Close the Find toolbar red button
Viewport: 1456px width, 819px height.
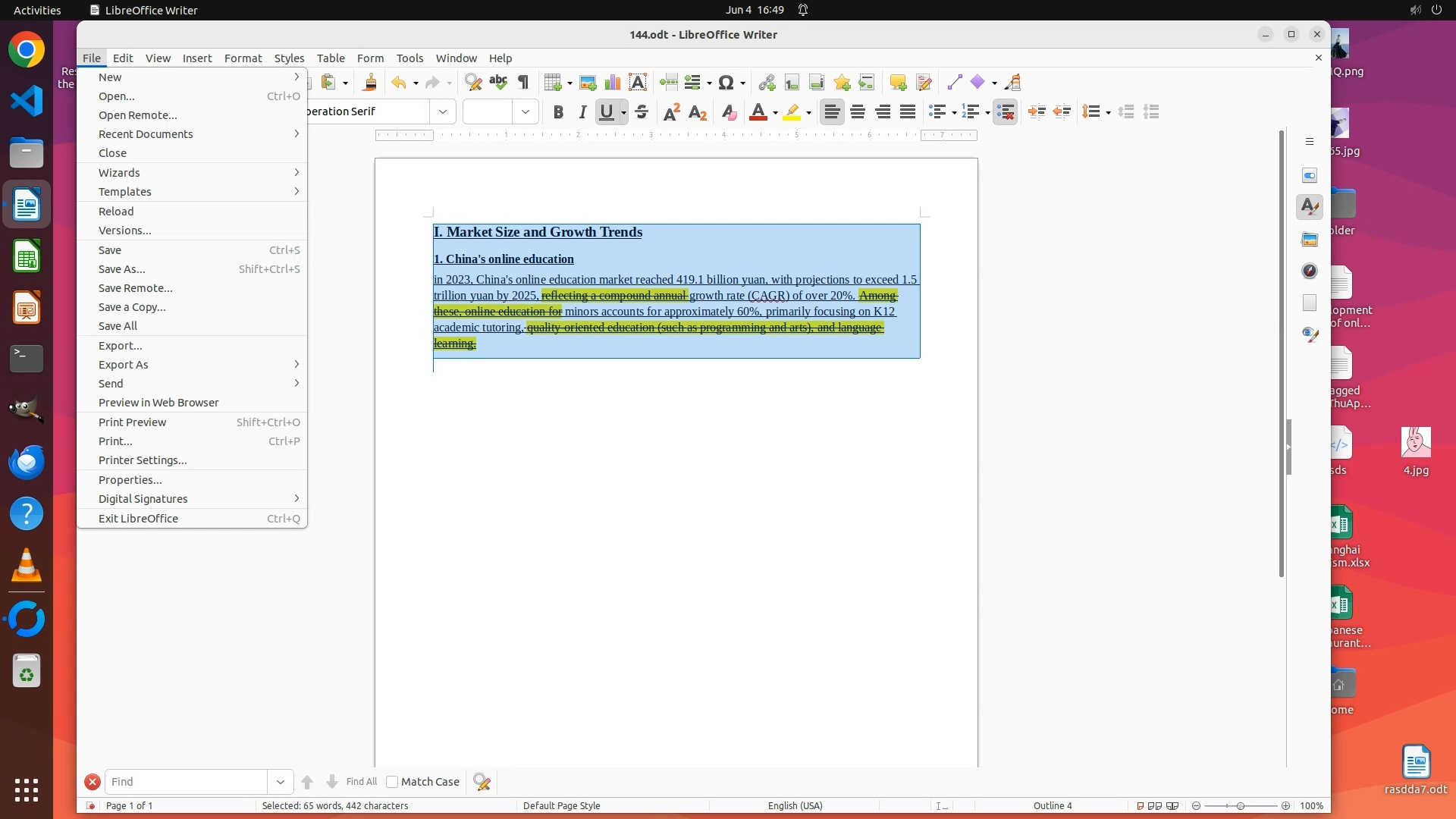click(x=92, y=782)
